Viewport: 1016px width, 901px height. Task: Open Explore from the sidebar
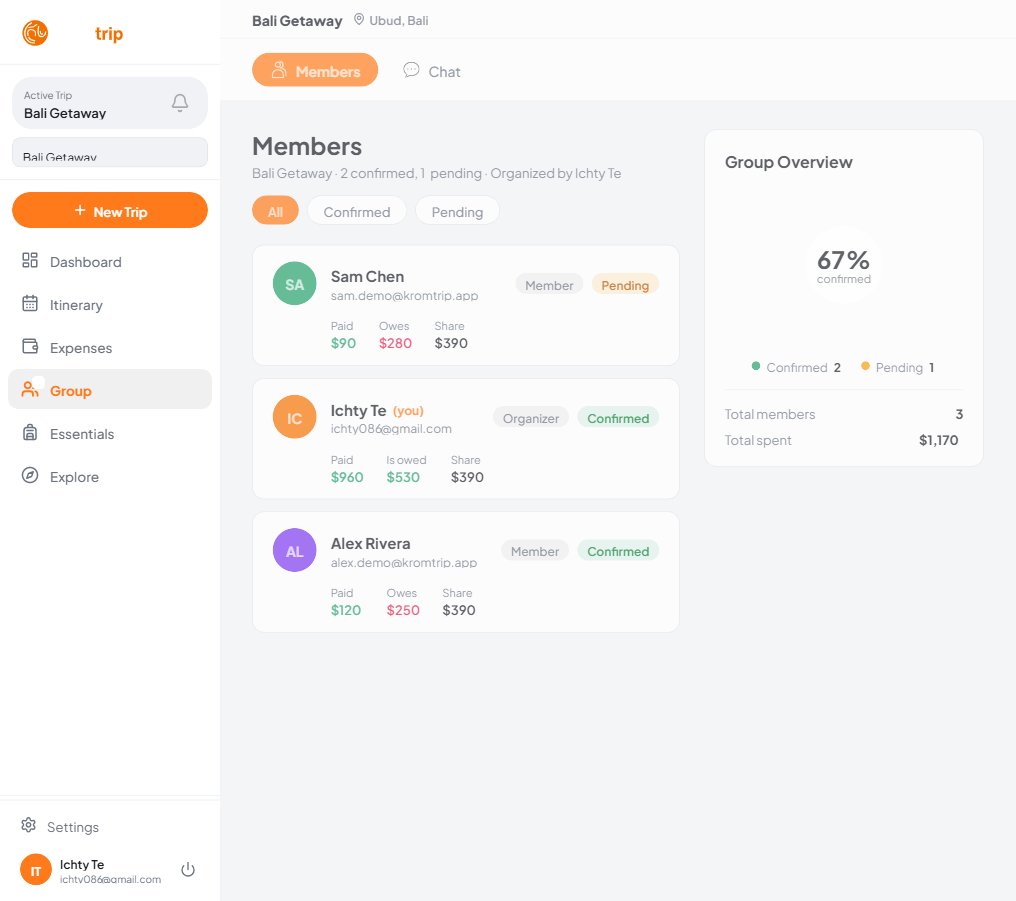coord(110,477)
